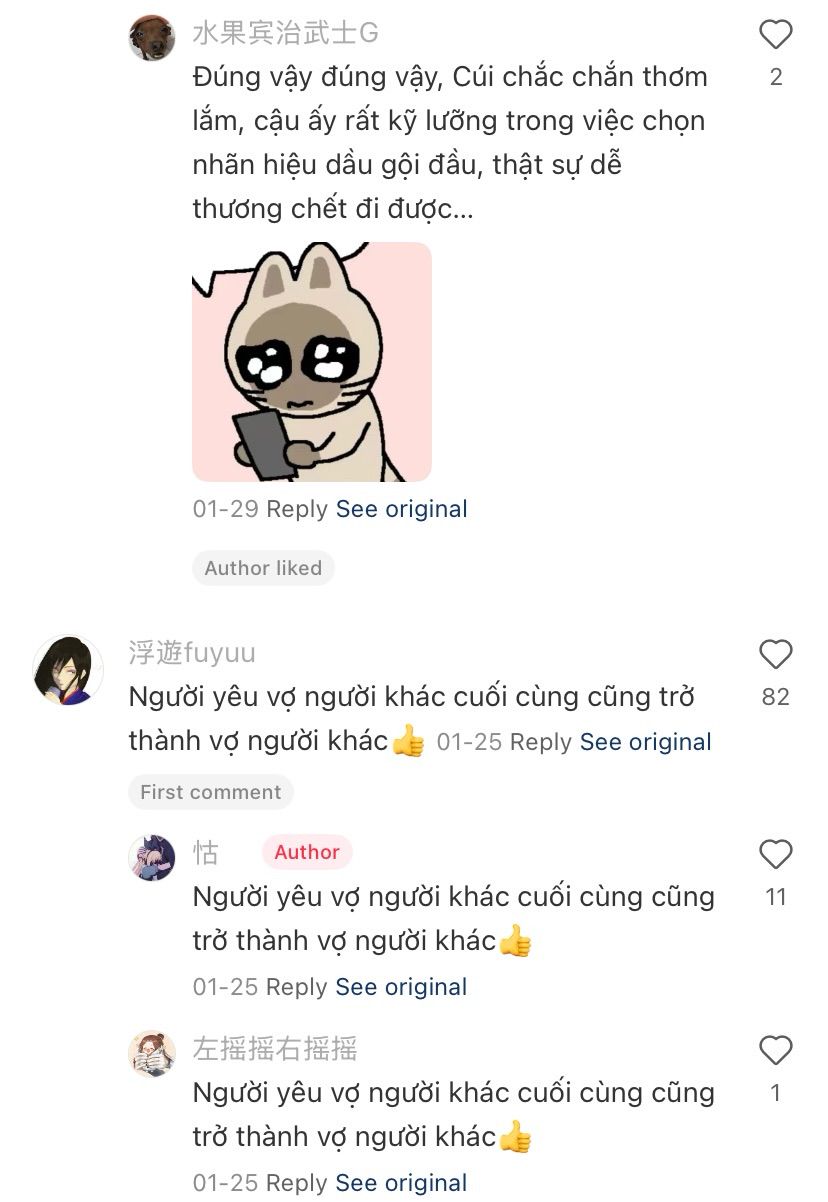Open the avatar of author 怙
This screenshot has width=828, height=1202.
tap(152, 857)
